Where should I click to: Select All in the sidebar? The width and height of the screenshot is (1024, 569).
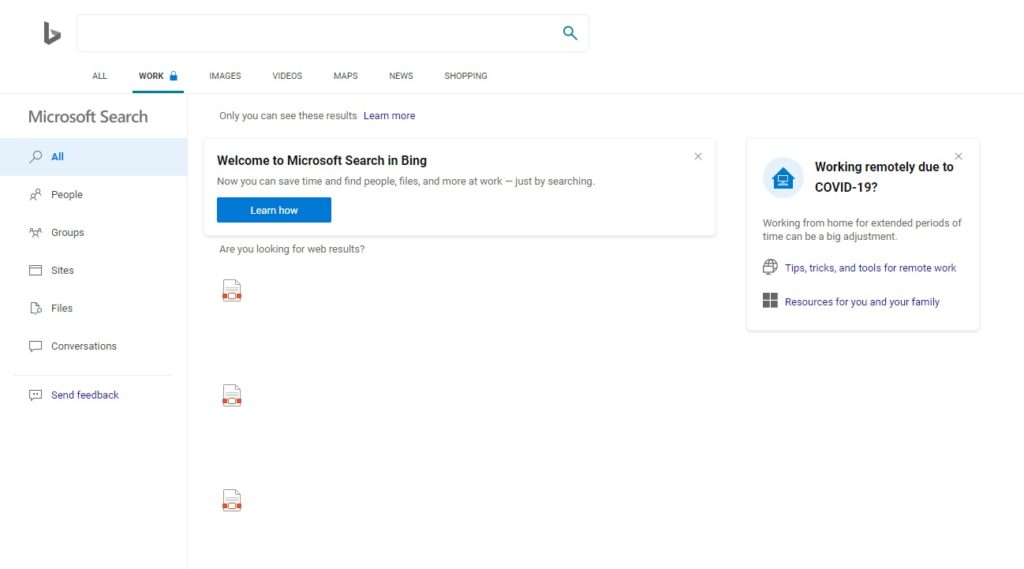click(93, 157)
